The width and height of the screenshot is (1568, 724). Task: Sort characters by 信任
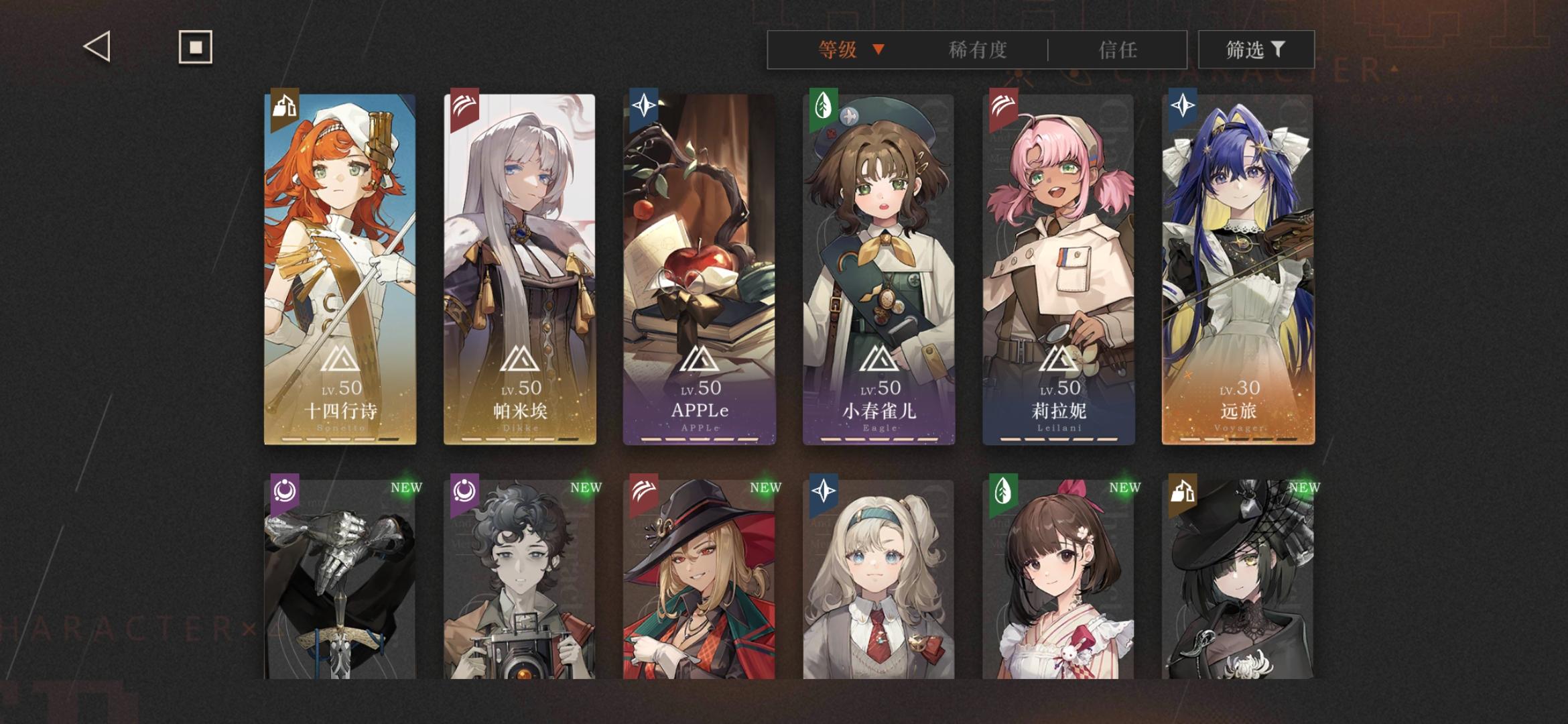coord(1118,50)
